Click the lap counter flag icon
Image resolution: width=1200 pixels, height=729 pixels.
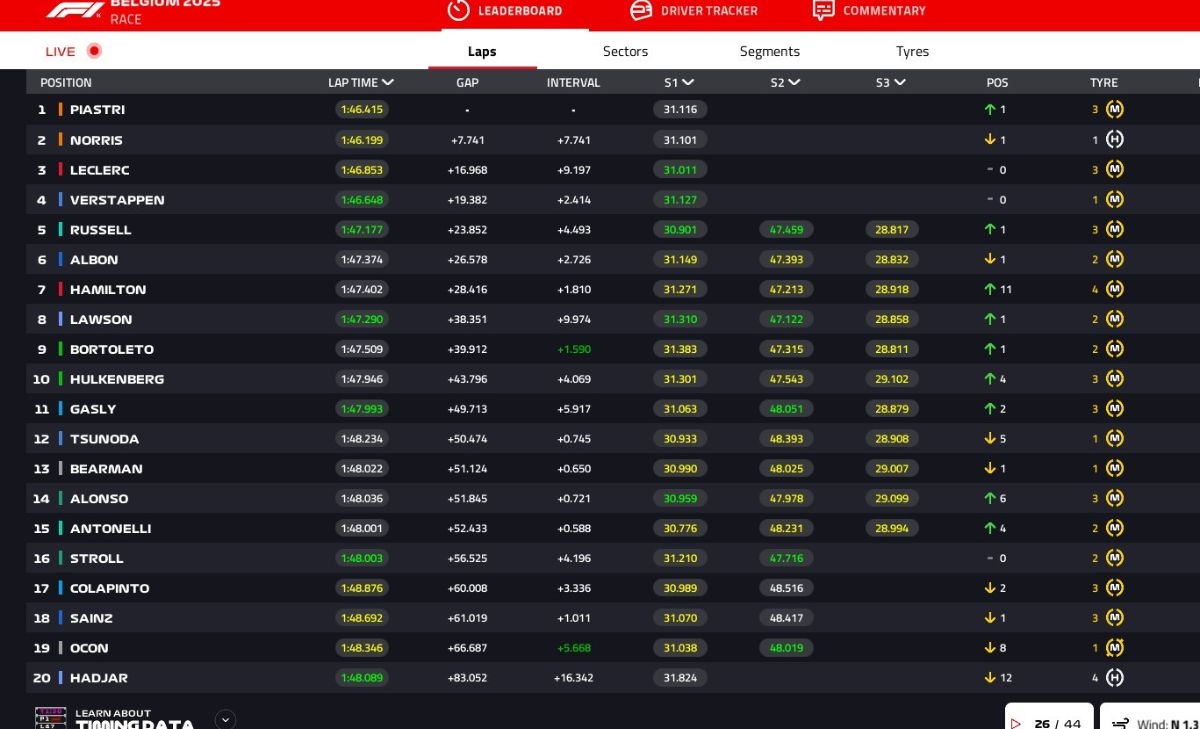pyautogui.click(x=1016, y=723)
